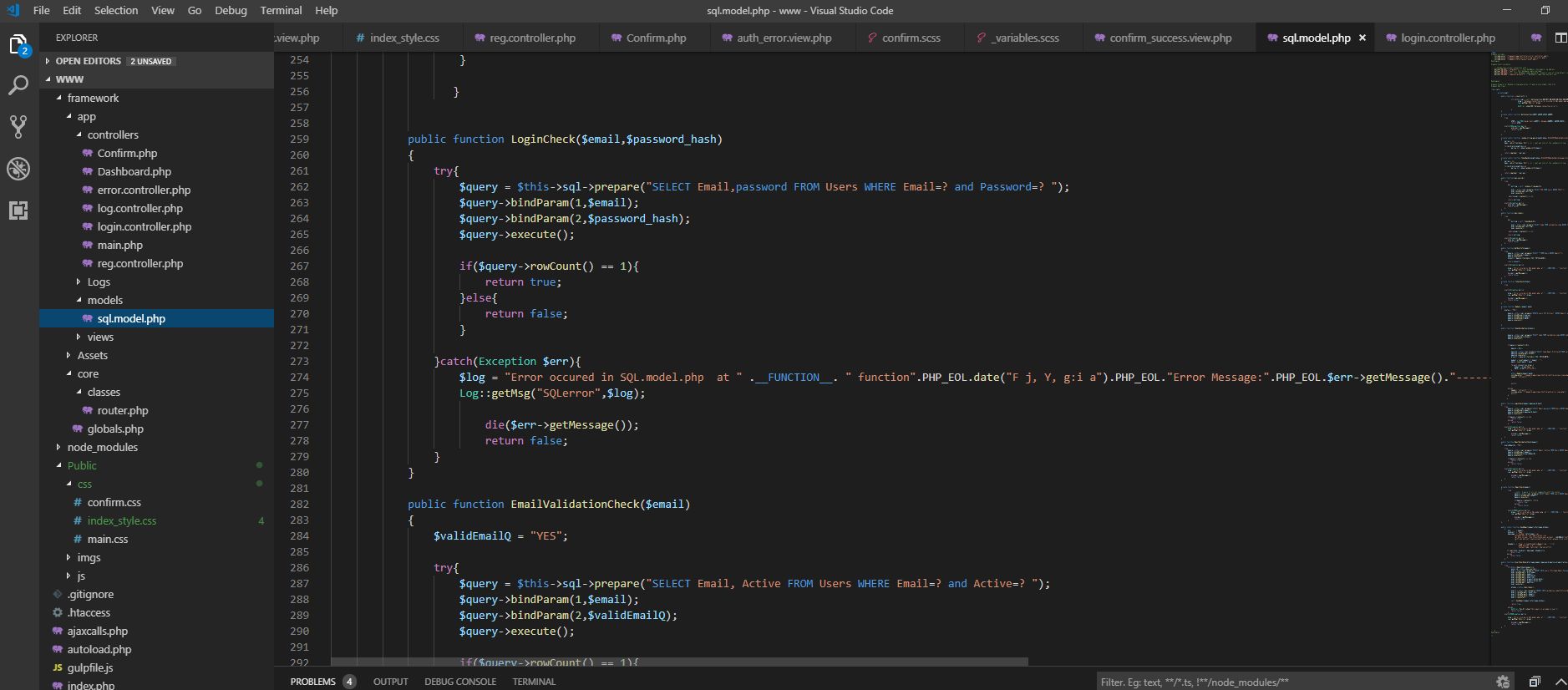Open the Source Control view icon

coord(18,127)
